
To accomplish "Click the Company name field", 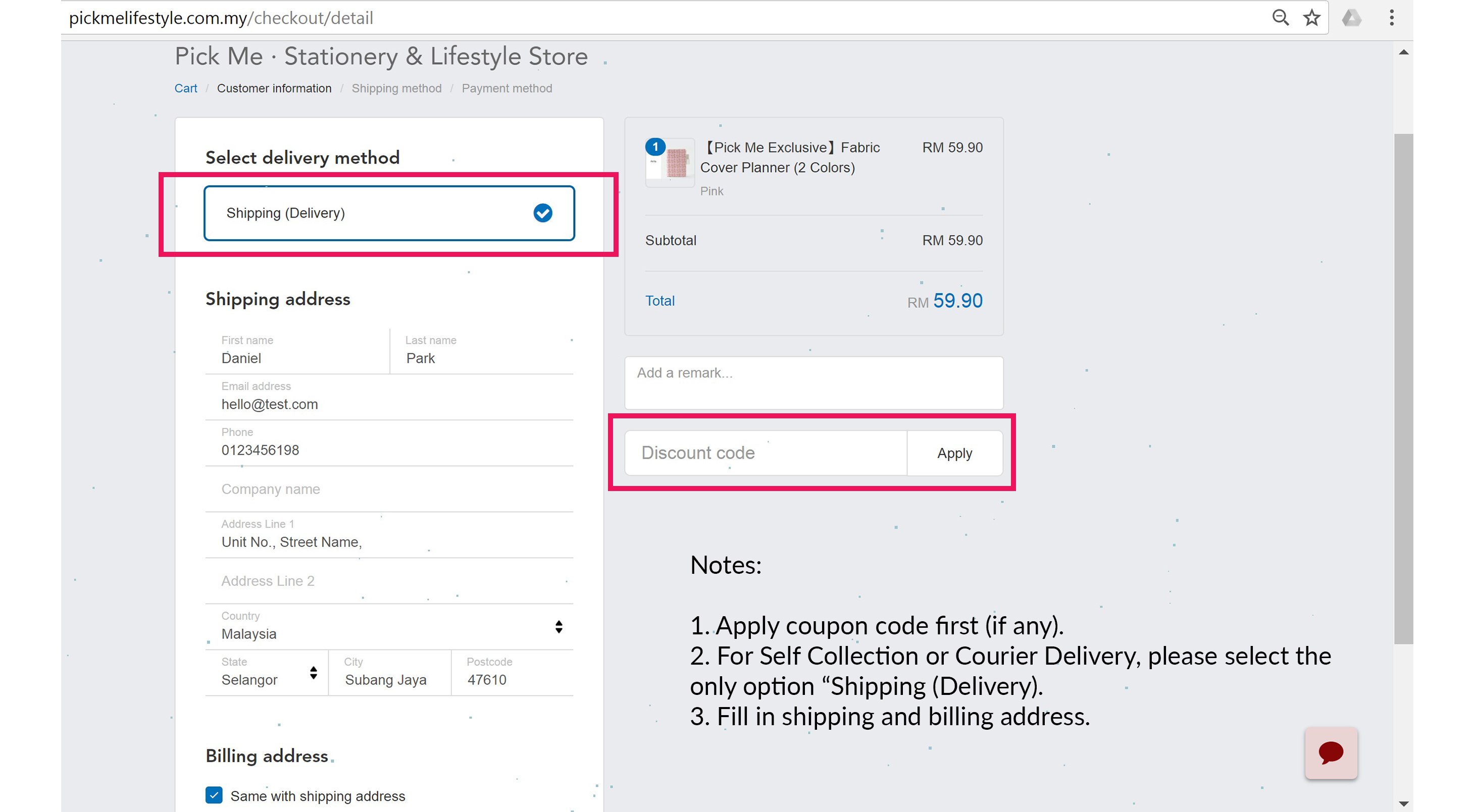I will tap(389, 489).
